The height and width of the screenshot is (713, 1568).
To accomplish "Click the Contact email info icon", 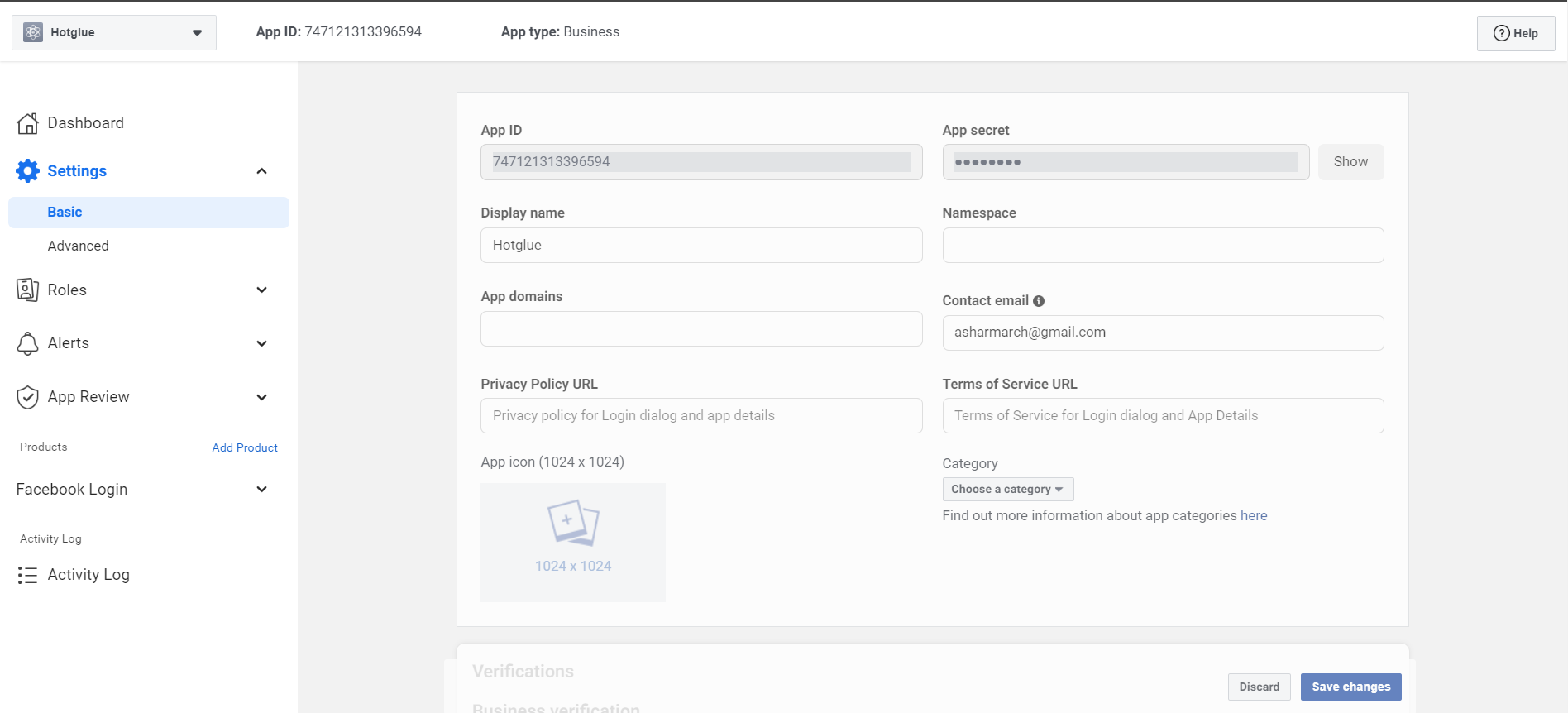I will tap(1039, 301).
